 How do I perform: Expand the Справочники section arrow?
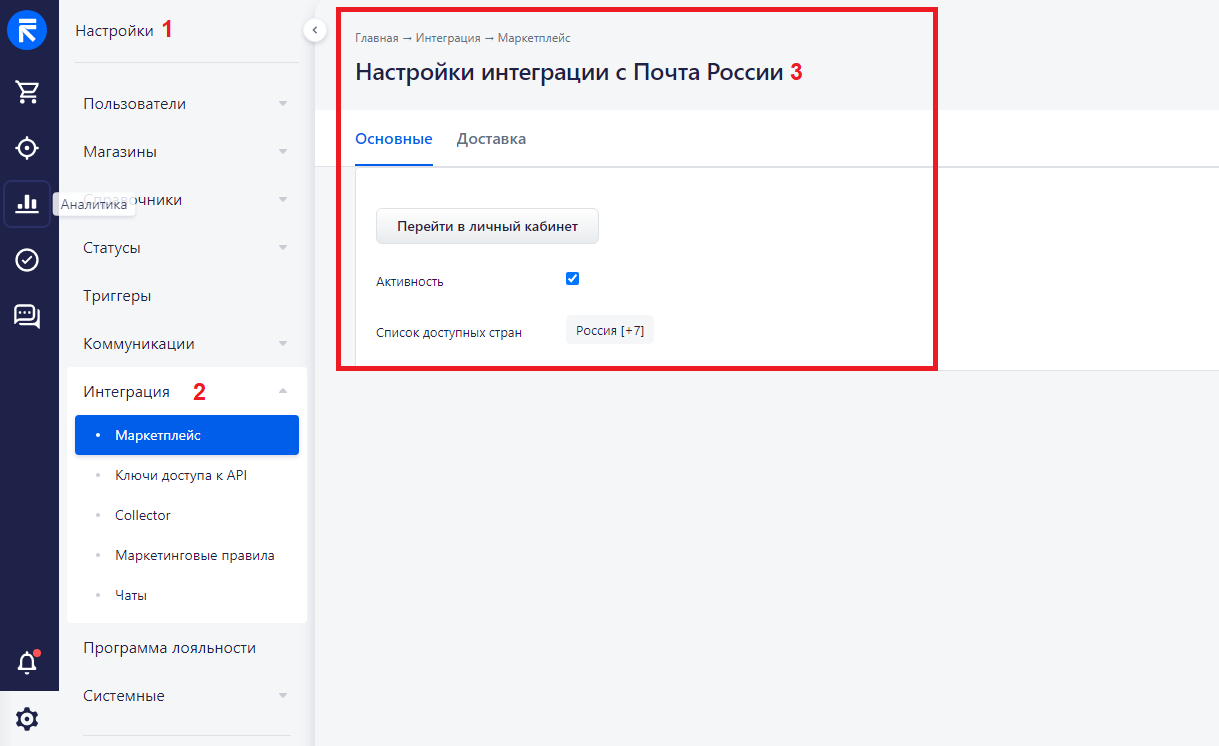[x=283, y=200]
